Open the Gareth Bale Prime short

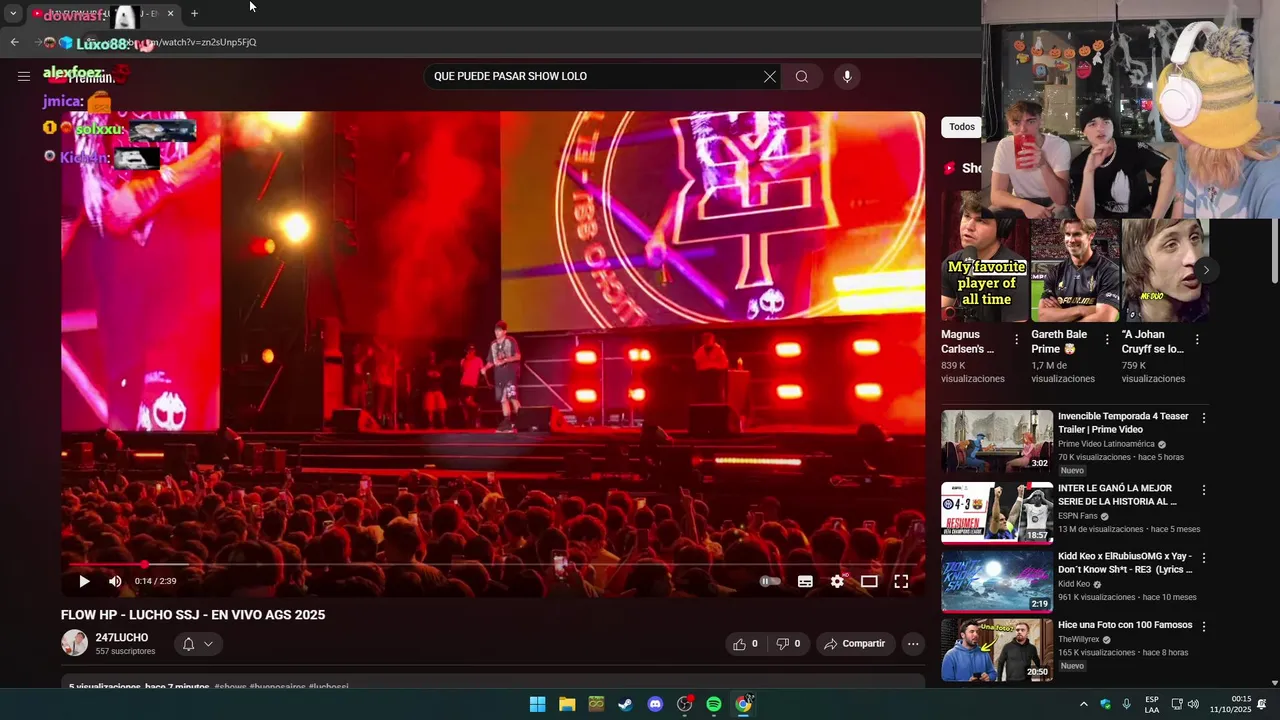coord(1075,270)
